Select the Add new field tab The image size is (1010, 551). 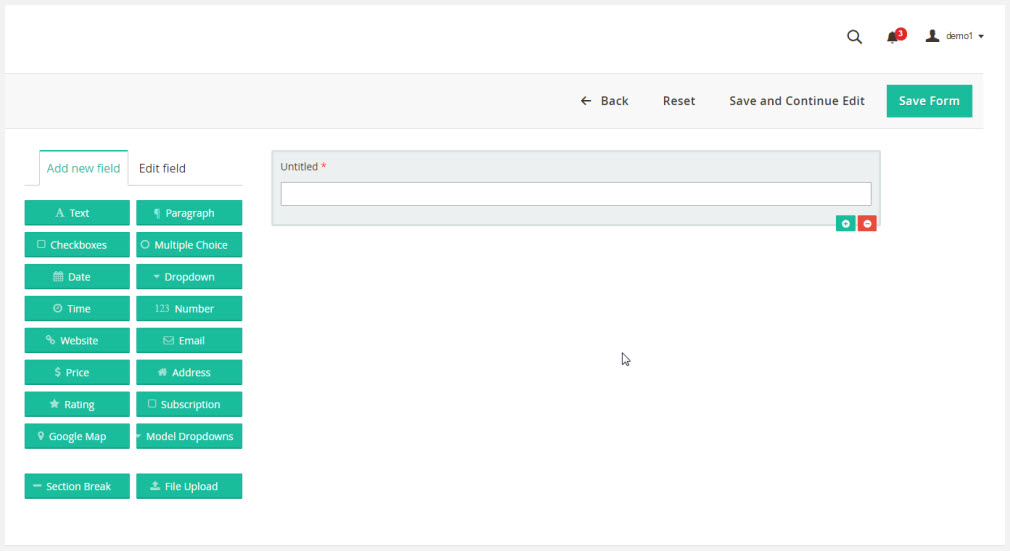(x=83, y=169)
